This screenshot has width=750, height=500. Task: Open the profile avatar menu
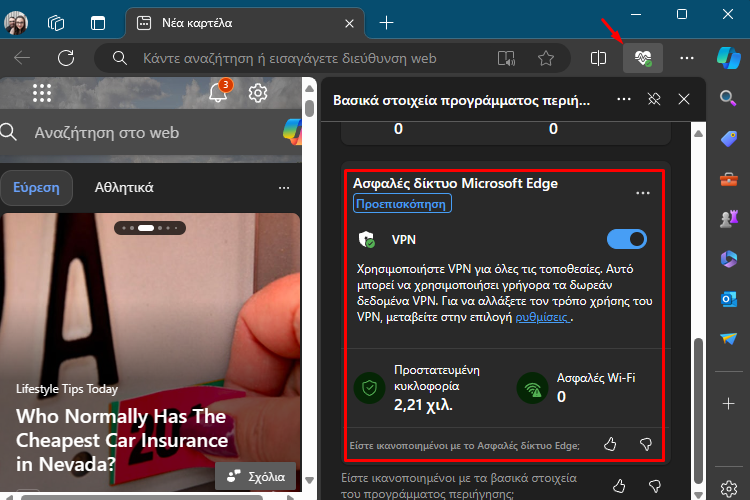pyautogui.click(x=16, y=22)
